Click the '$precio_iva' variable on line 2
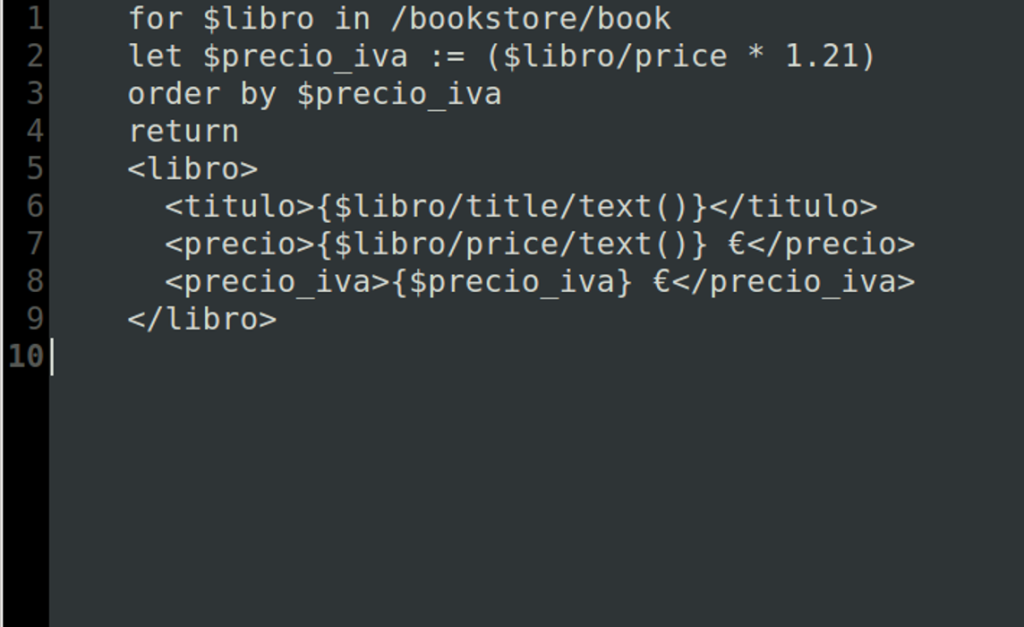The height and width of the screenshot is (627, 1024). tap(306, 57)
